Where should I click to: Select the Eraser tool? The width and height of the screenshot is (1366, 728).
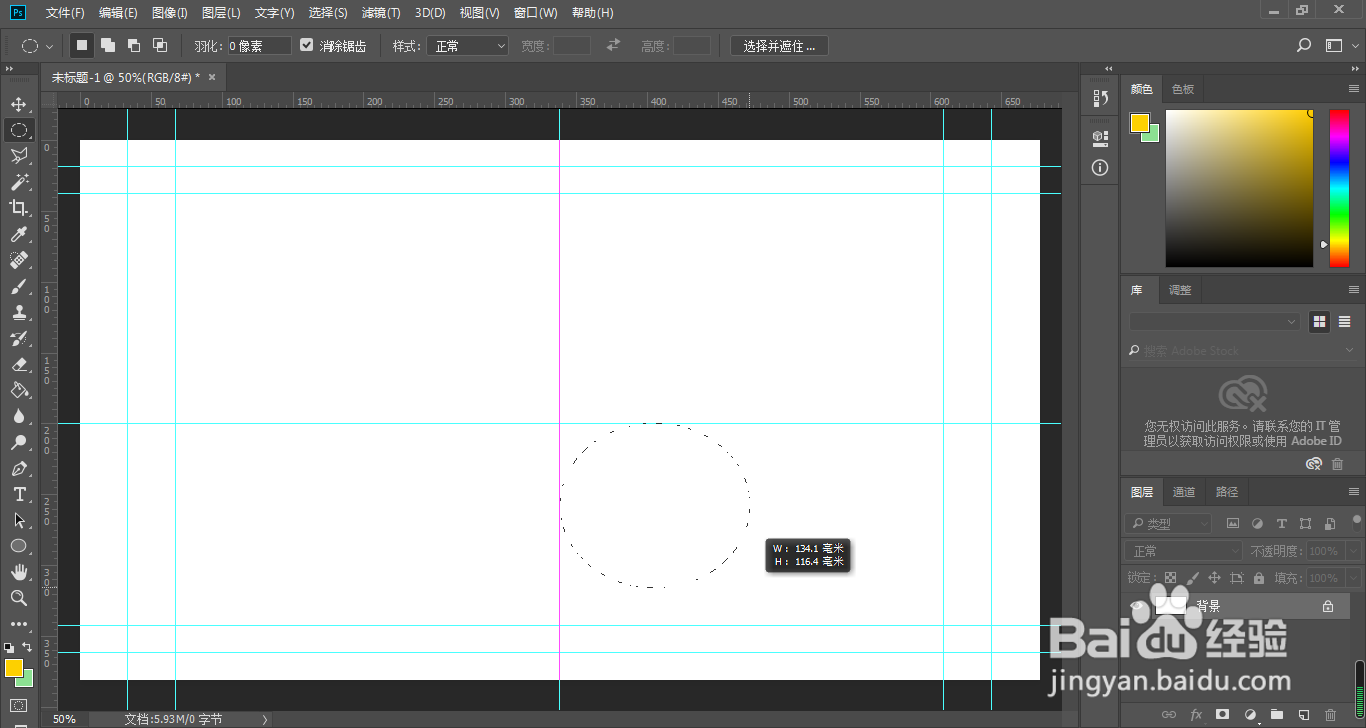[x=18, y=364]
